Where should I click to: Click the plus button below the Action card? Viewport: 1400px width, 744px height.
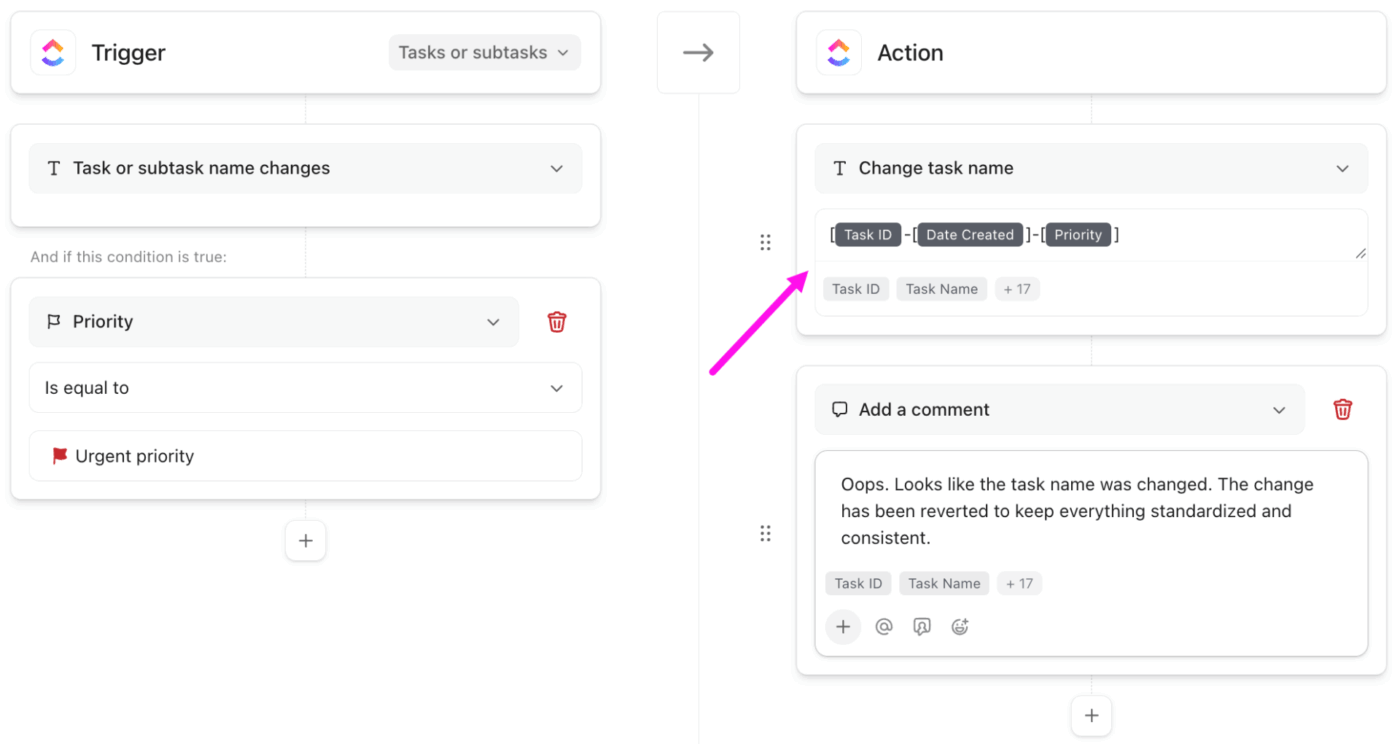coord(1091,715)
